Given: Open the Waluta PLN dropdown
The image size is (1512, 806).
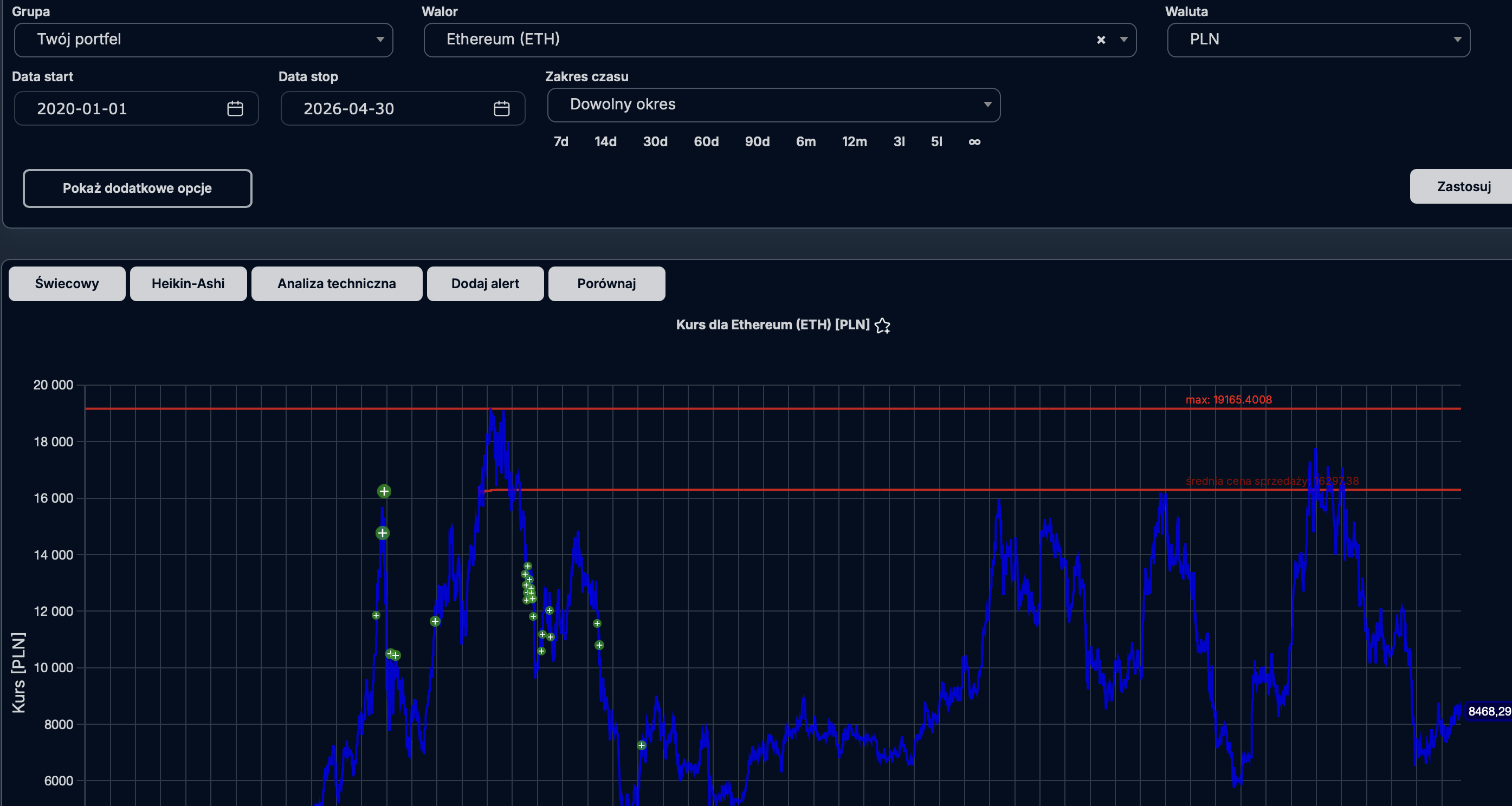Looking at the screenshot, I should coord(1319,40).
